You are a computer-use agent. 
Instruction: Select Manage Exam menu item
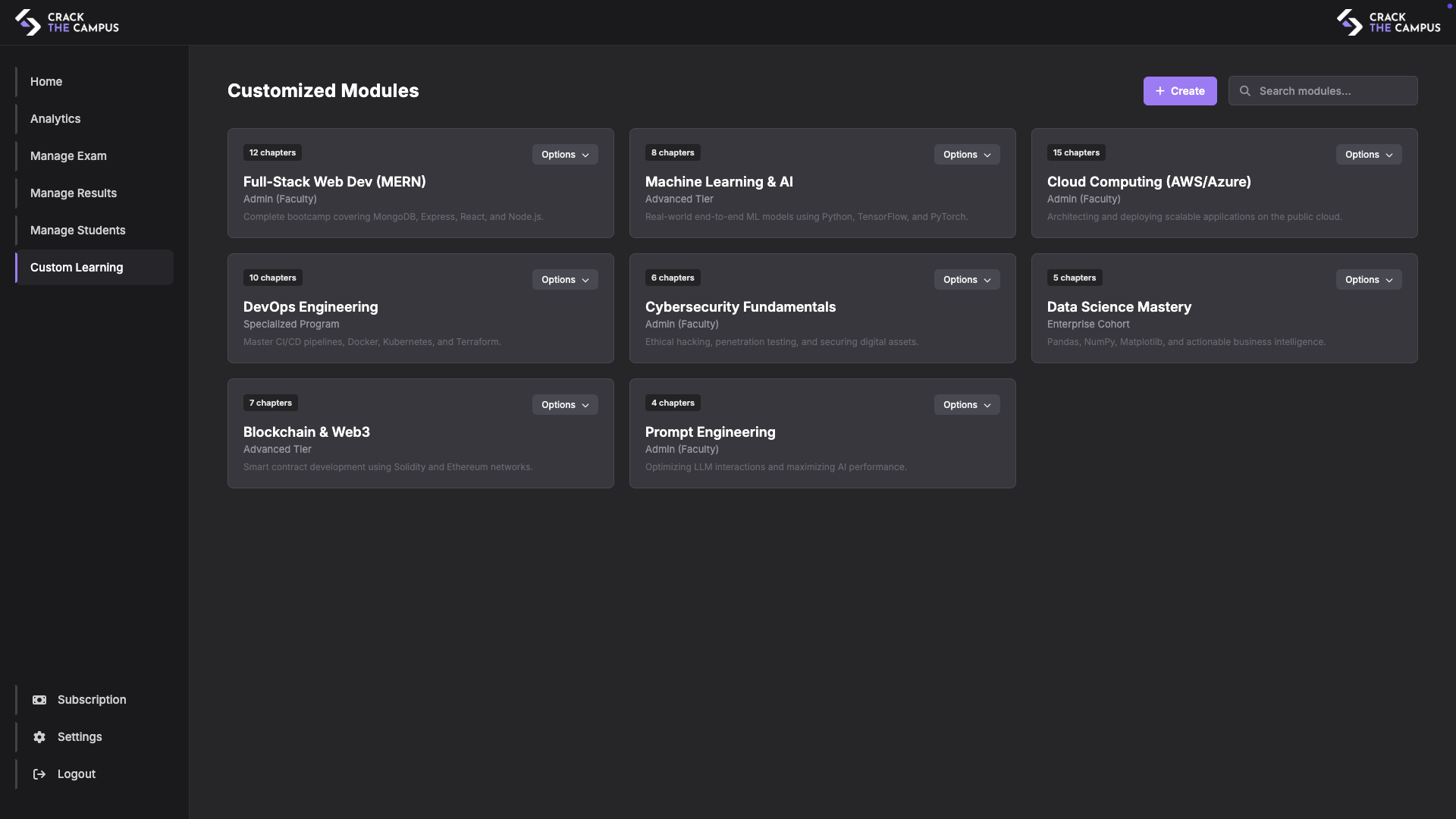tap(68, 156)
